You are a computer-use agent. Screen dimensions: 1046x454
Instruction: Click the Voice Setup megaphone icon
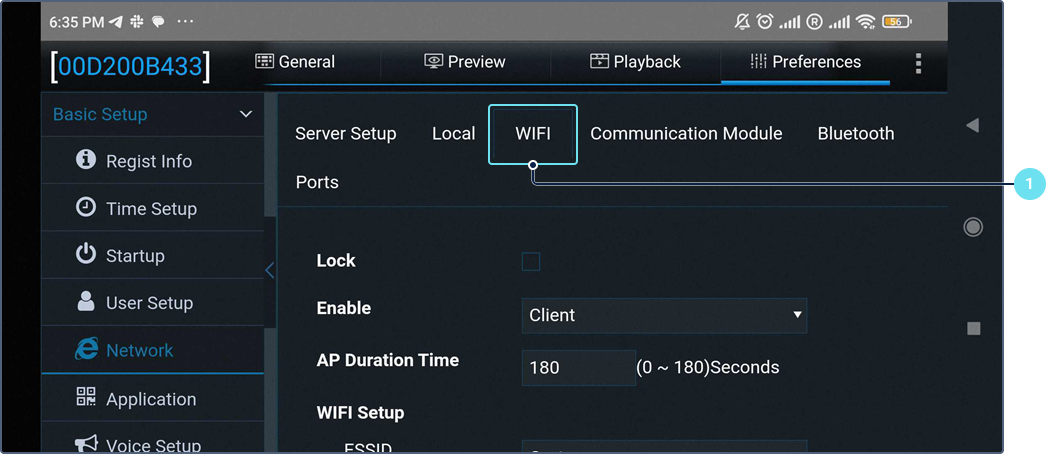[x=86, y=444]
